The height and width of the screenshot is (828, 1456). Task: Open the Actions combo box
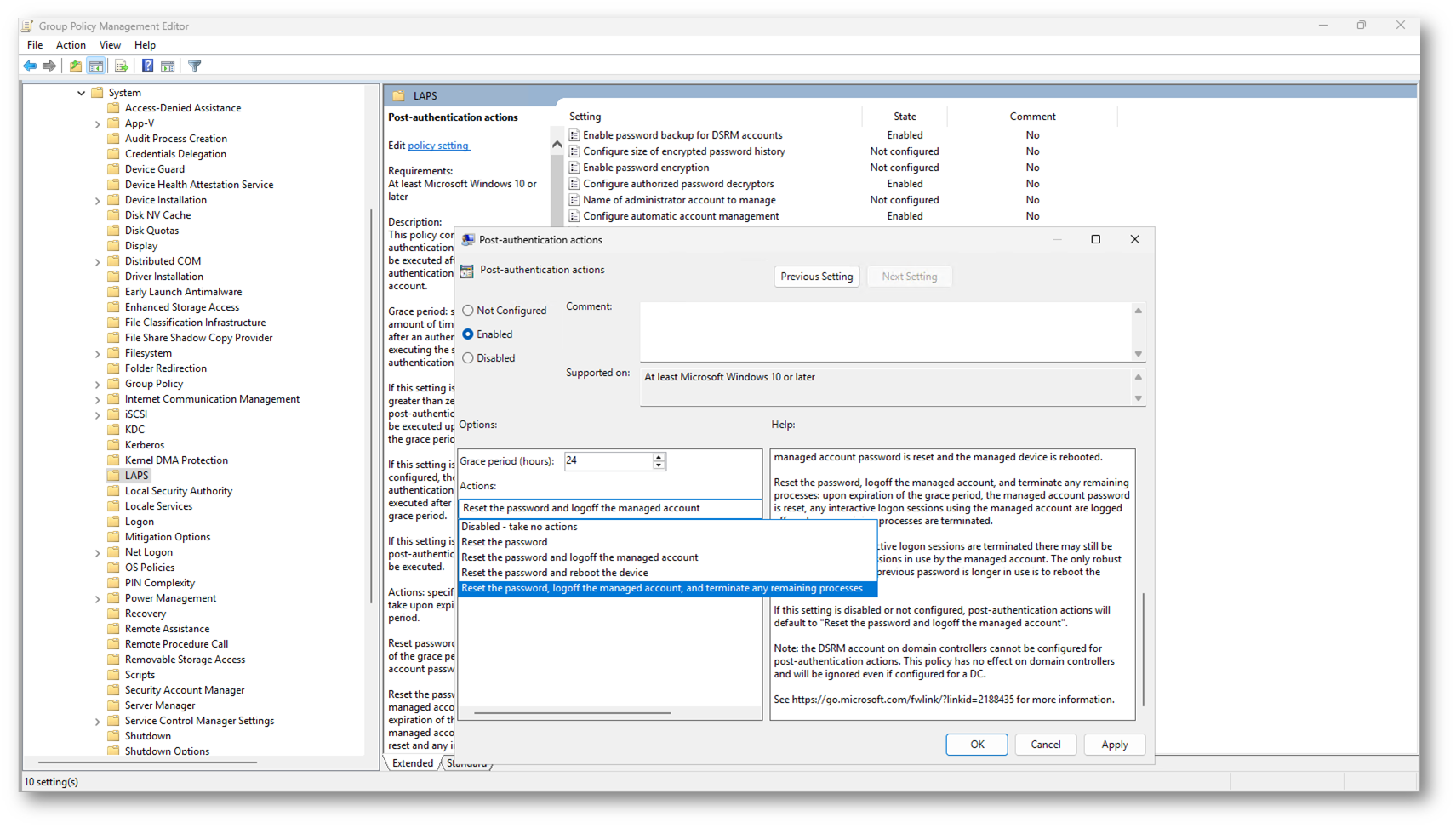coord(609,508)
